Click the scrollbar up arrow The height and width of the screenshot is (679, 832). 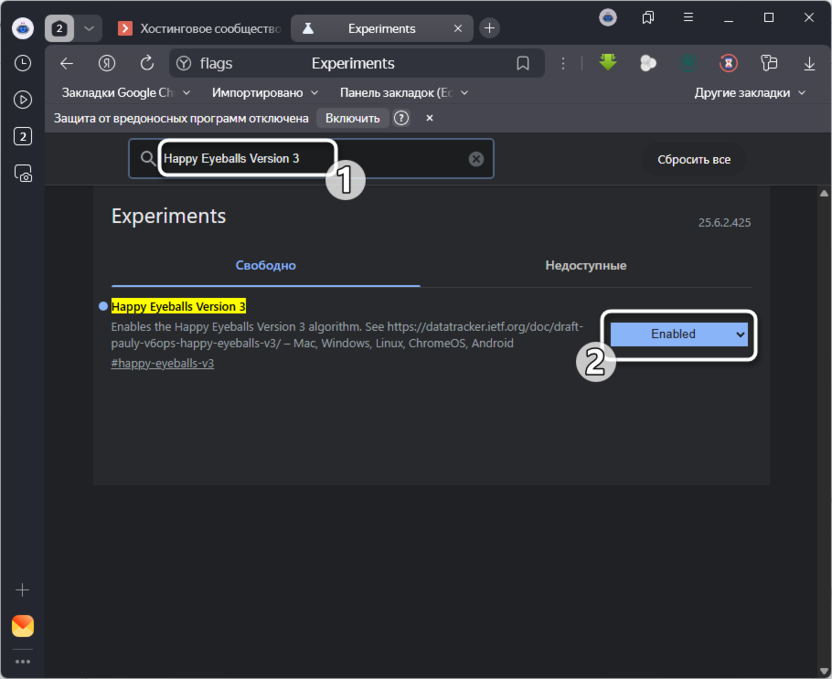(824, 194)
